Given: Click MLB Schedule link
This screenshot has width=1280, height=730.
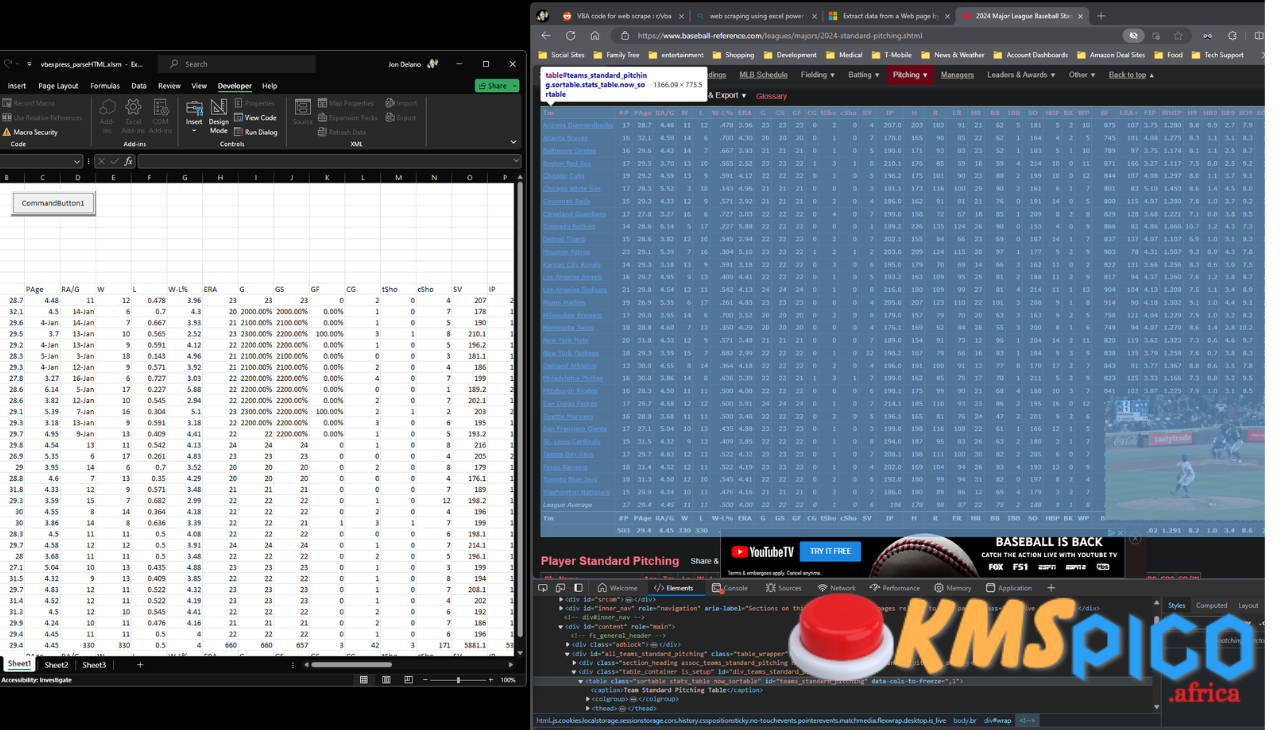Looking at the screenshot, I should 763,75.
